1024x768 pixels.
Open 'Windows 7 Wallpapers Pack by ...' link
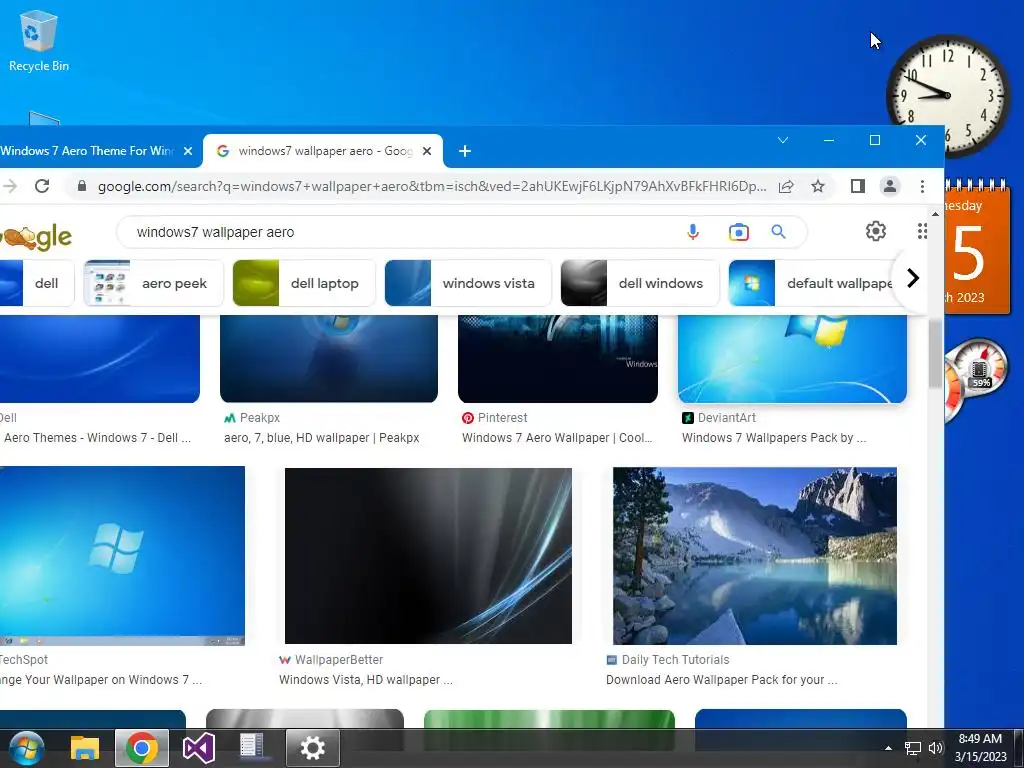click(x=774, y=438)
